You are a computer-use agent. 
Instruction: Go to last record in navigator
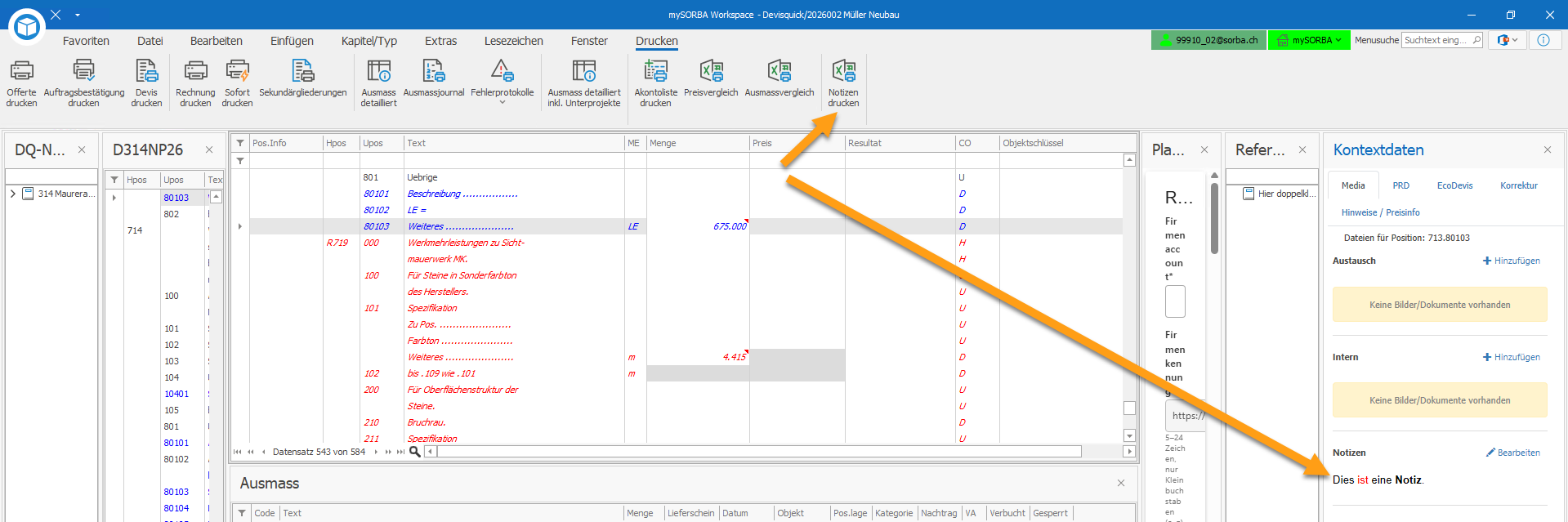pos(400,452)
